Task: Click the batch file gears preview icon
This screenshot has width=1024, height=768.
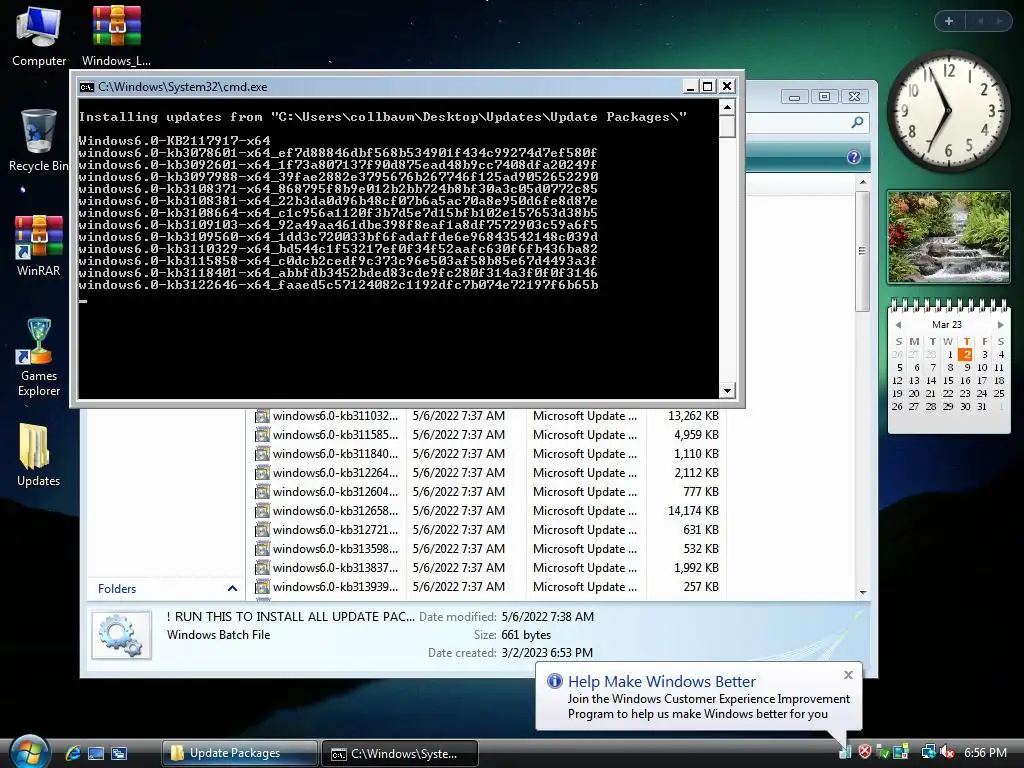Action: tap(121, 635)
